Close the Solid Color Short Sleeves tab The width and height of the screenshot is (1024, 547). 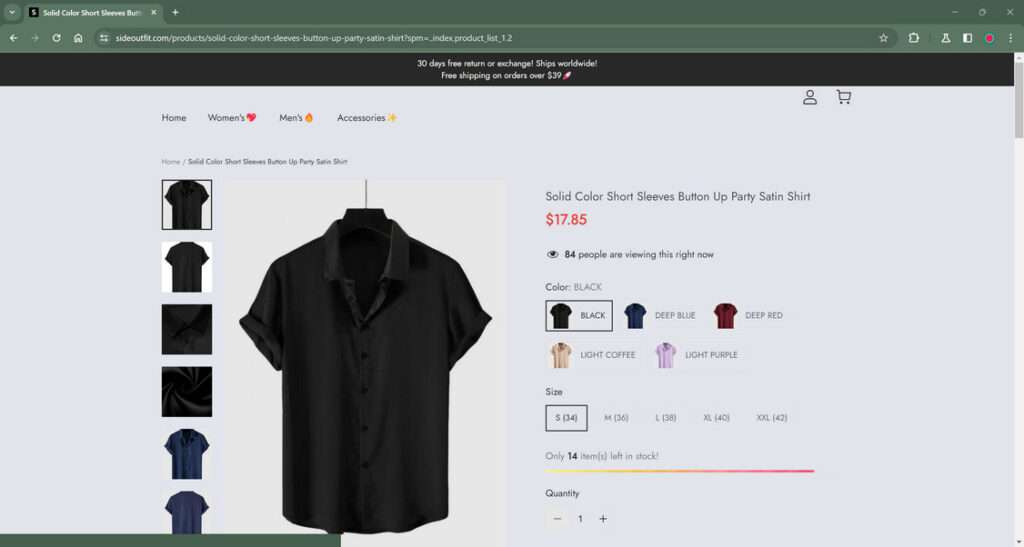click(x=153, y=12)
